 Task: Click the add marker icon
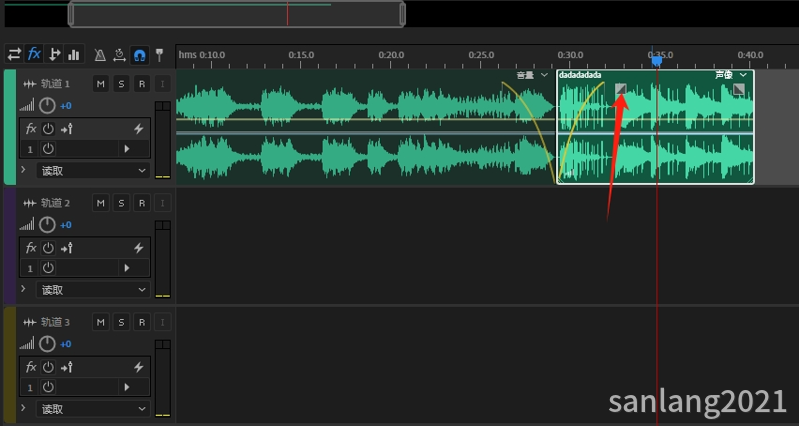tap(159, 55)
